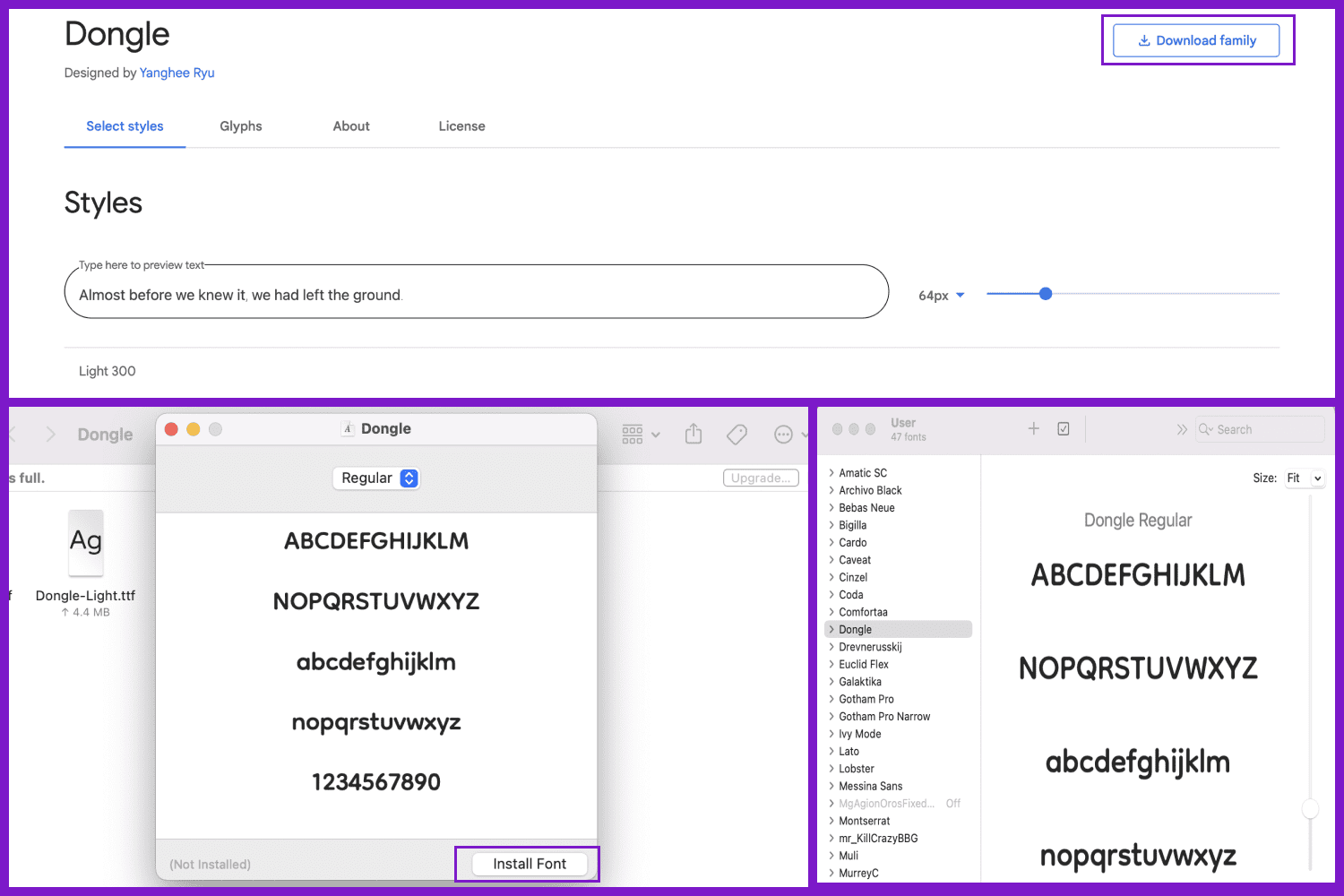Image resolution: width=1344 pixels, height=896 pixels.
Task: Close the Dongle font preview window
Action: click(171, 429)
